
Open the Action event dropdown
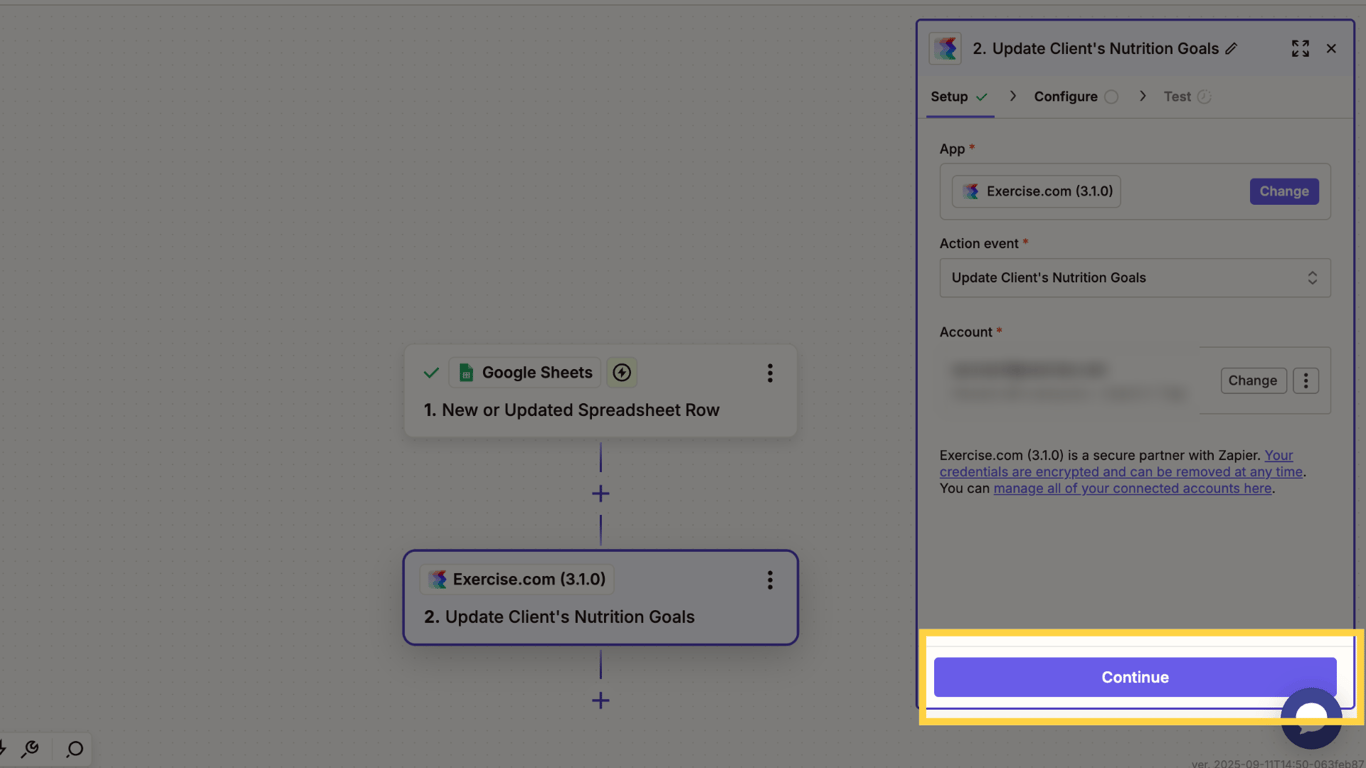1135,278
